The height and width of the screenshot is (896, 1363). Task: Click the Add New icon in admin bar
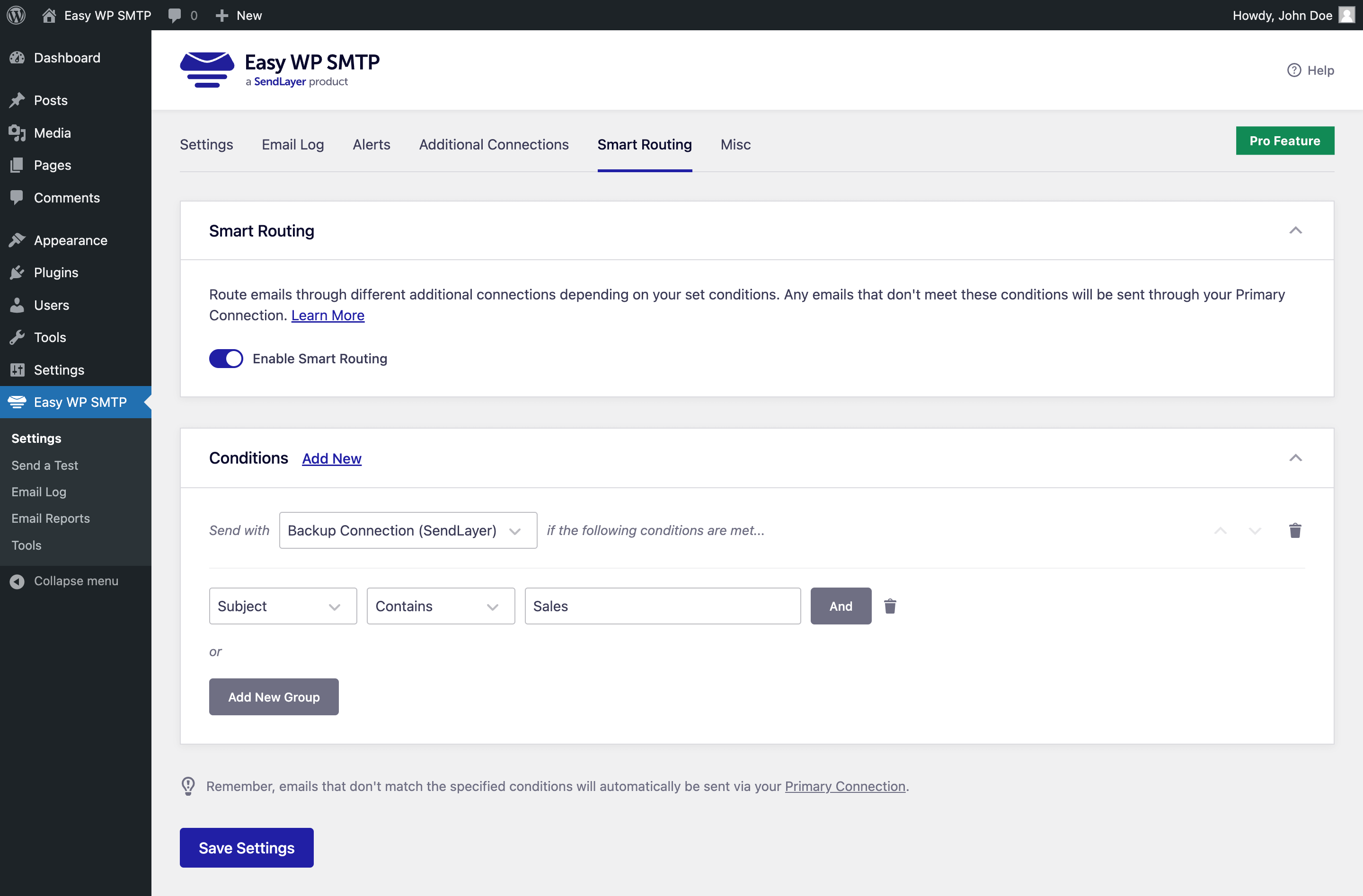222,15
